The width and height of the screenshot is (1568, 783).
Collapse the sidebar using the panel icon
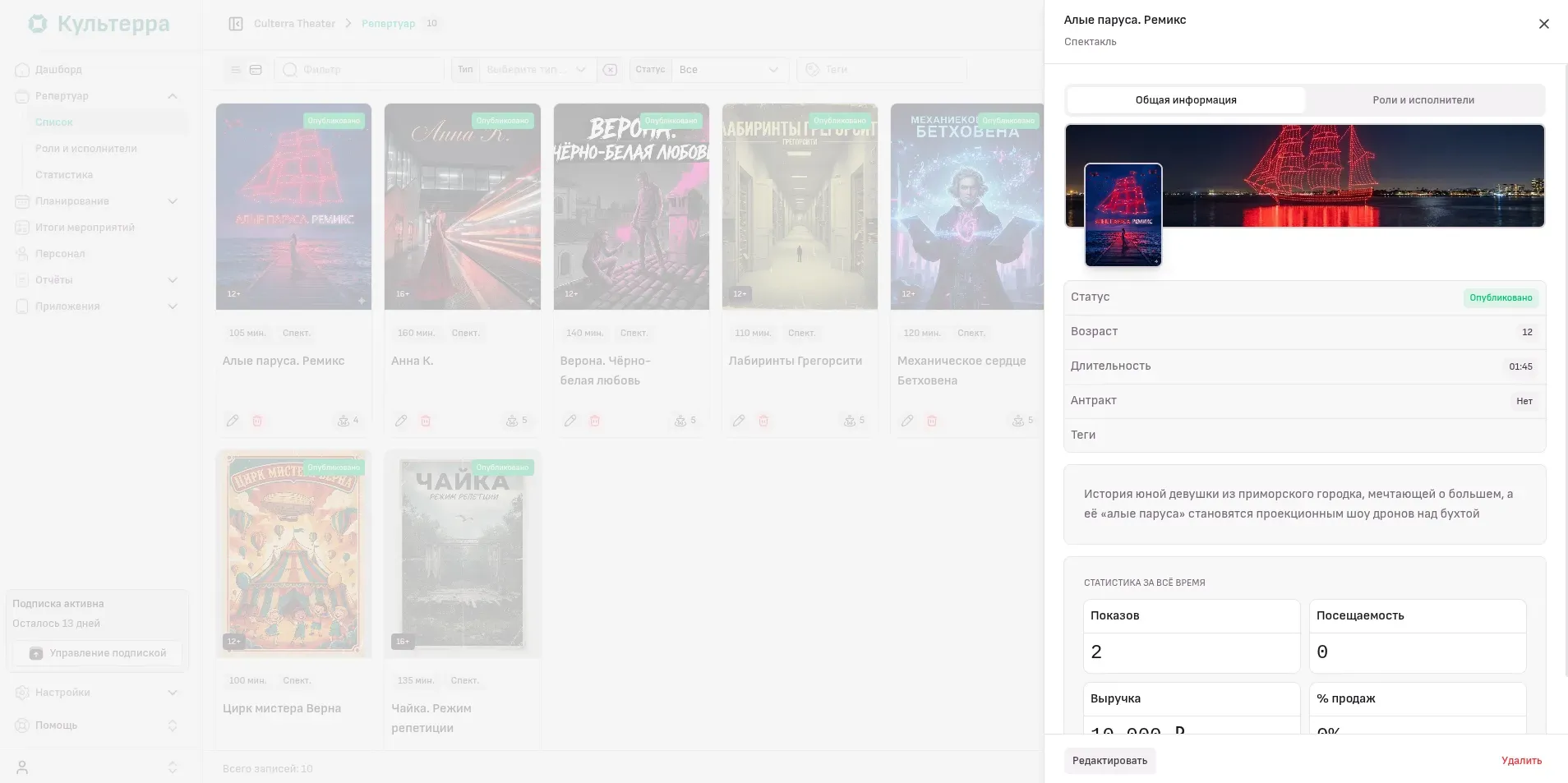pyautogui.click(x=236, y=24)
